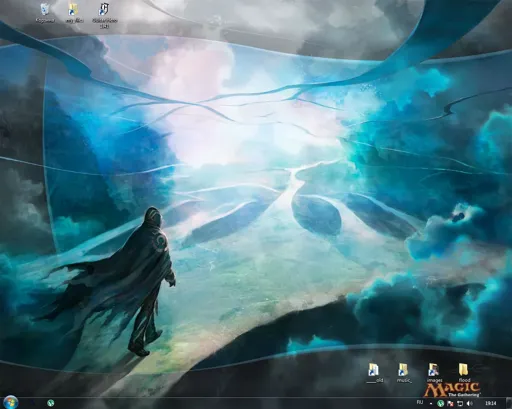Open the Windows Start menu orb

11,402
